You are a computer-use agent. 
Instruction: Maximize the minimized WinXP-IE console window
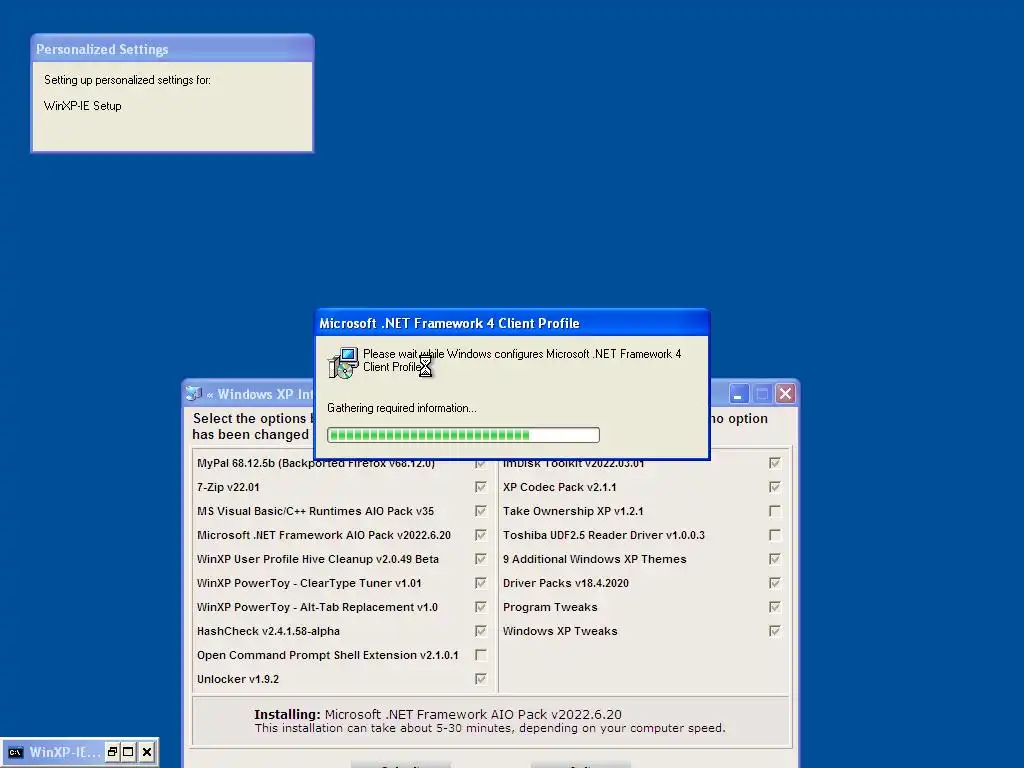[129, 752]
